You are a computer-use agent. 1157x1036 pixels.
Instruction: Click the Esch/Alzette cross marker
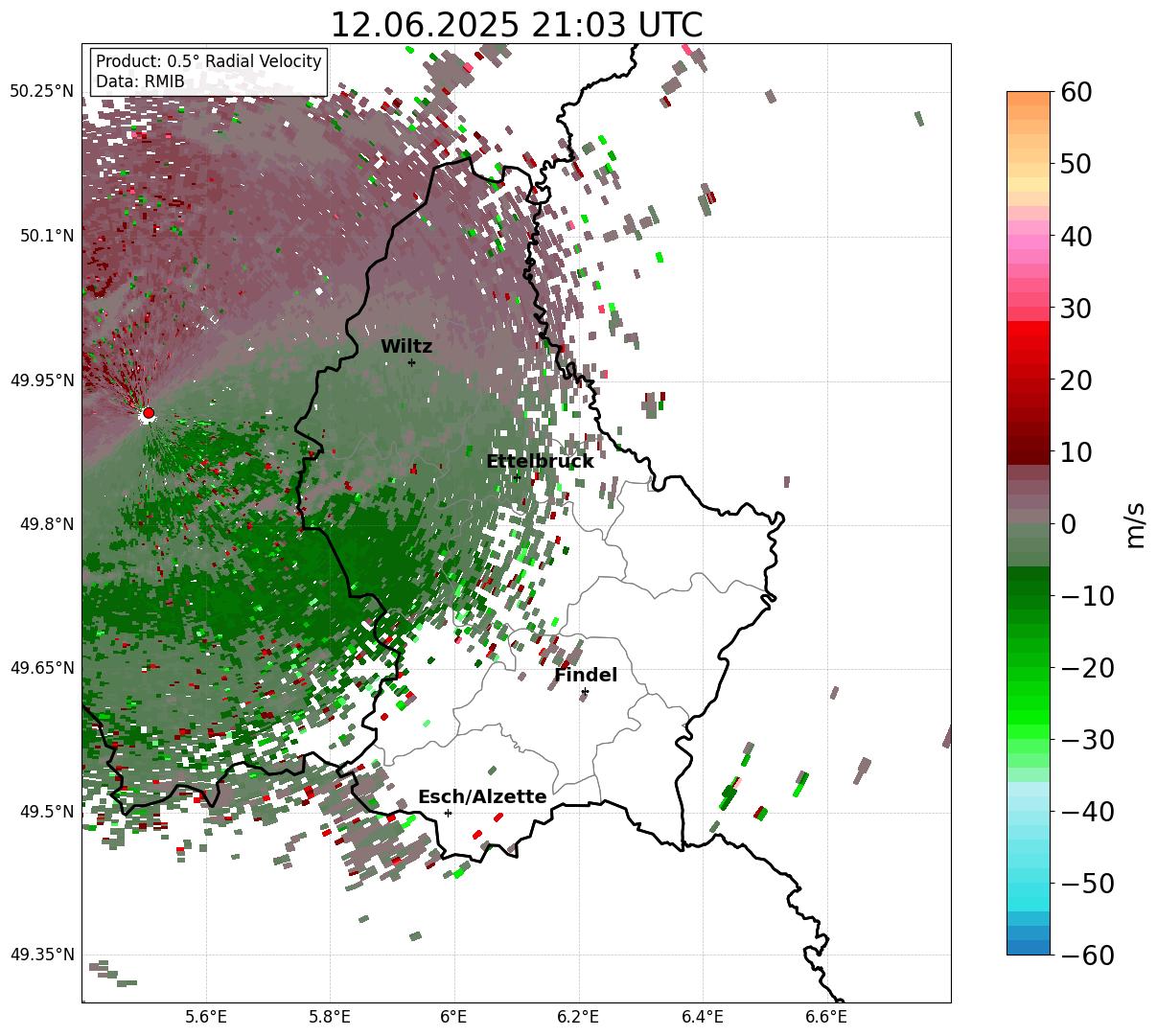tap(448, 813)
